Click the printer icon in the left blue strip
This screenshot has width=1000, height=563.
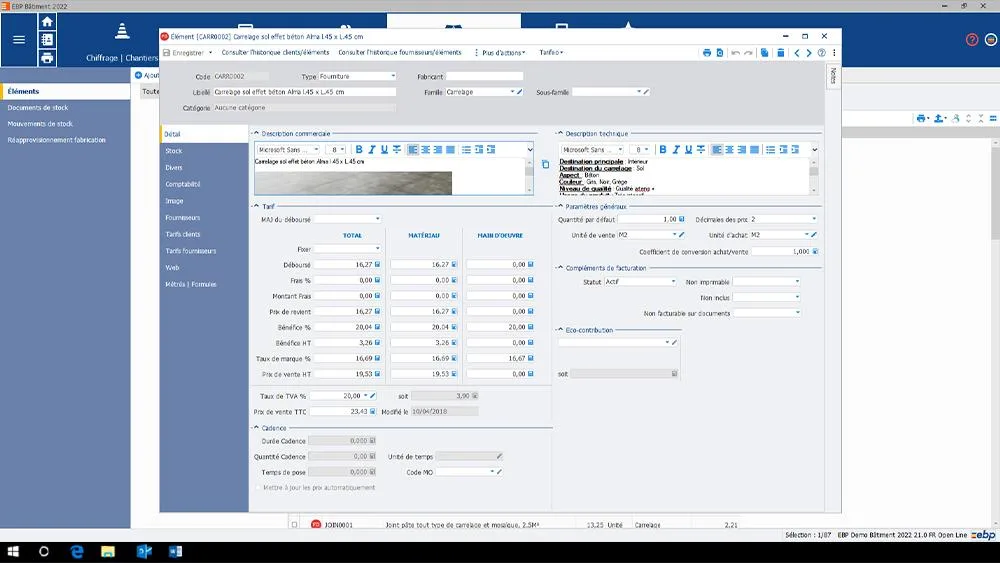pos(47,58)
